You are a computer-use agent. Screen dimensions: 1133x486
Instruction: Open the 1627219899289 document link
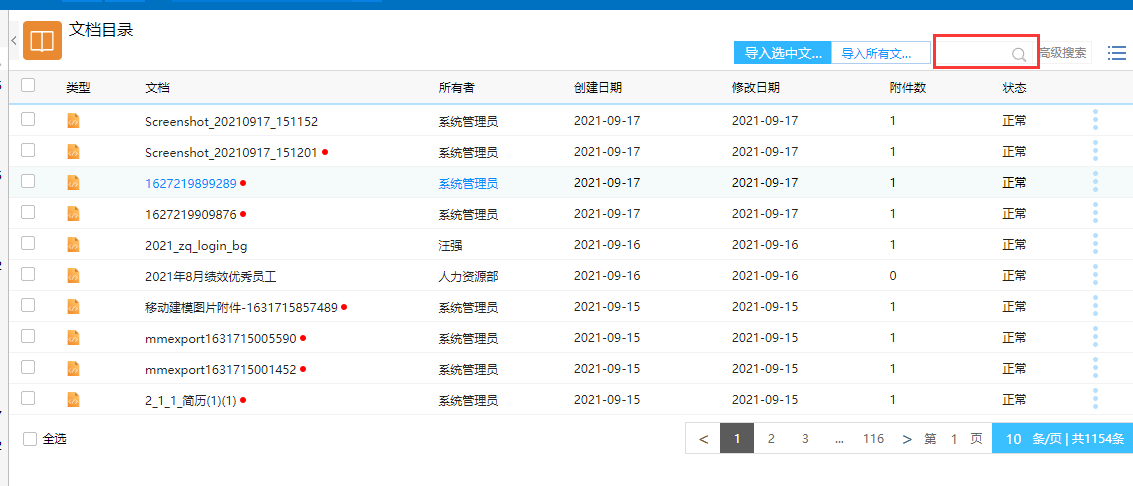[190, 183]
